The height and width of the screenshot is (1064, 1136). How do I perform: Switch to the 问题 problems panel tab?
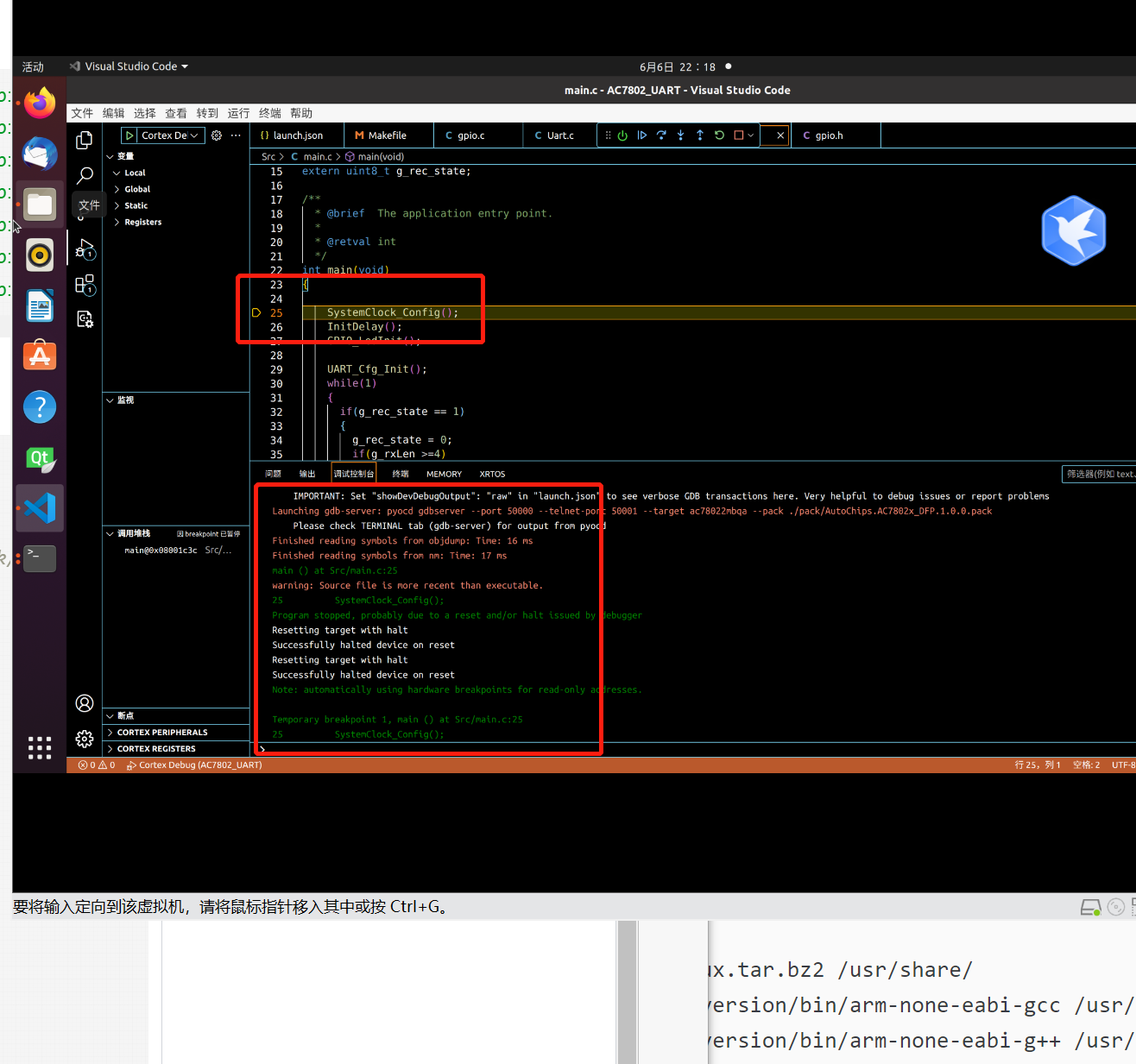tap(273, 474)
